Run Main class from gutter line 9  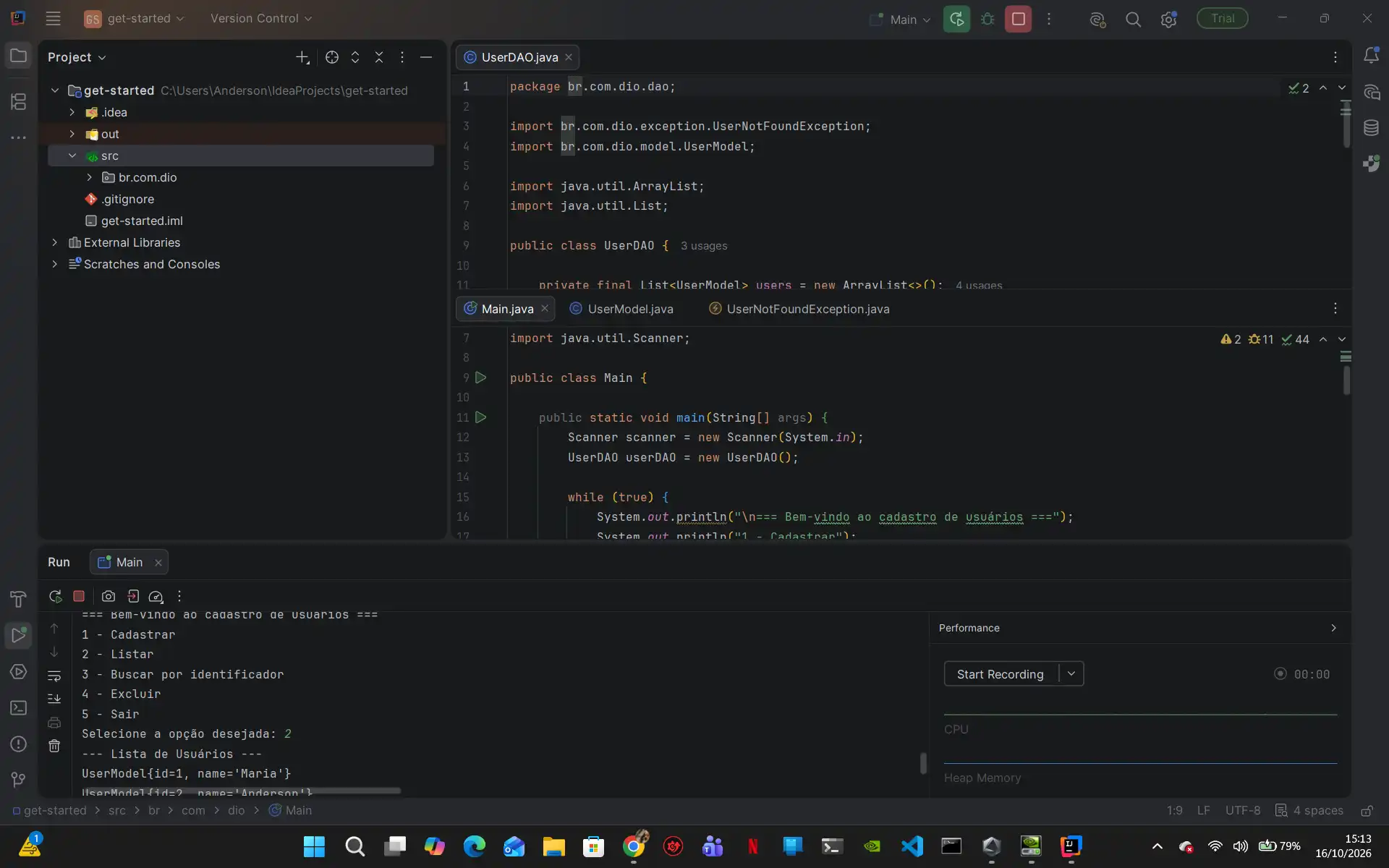[481, 378]
